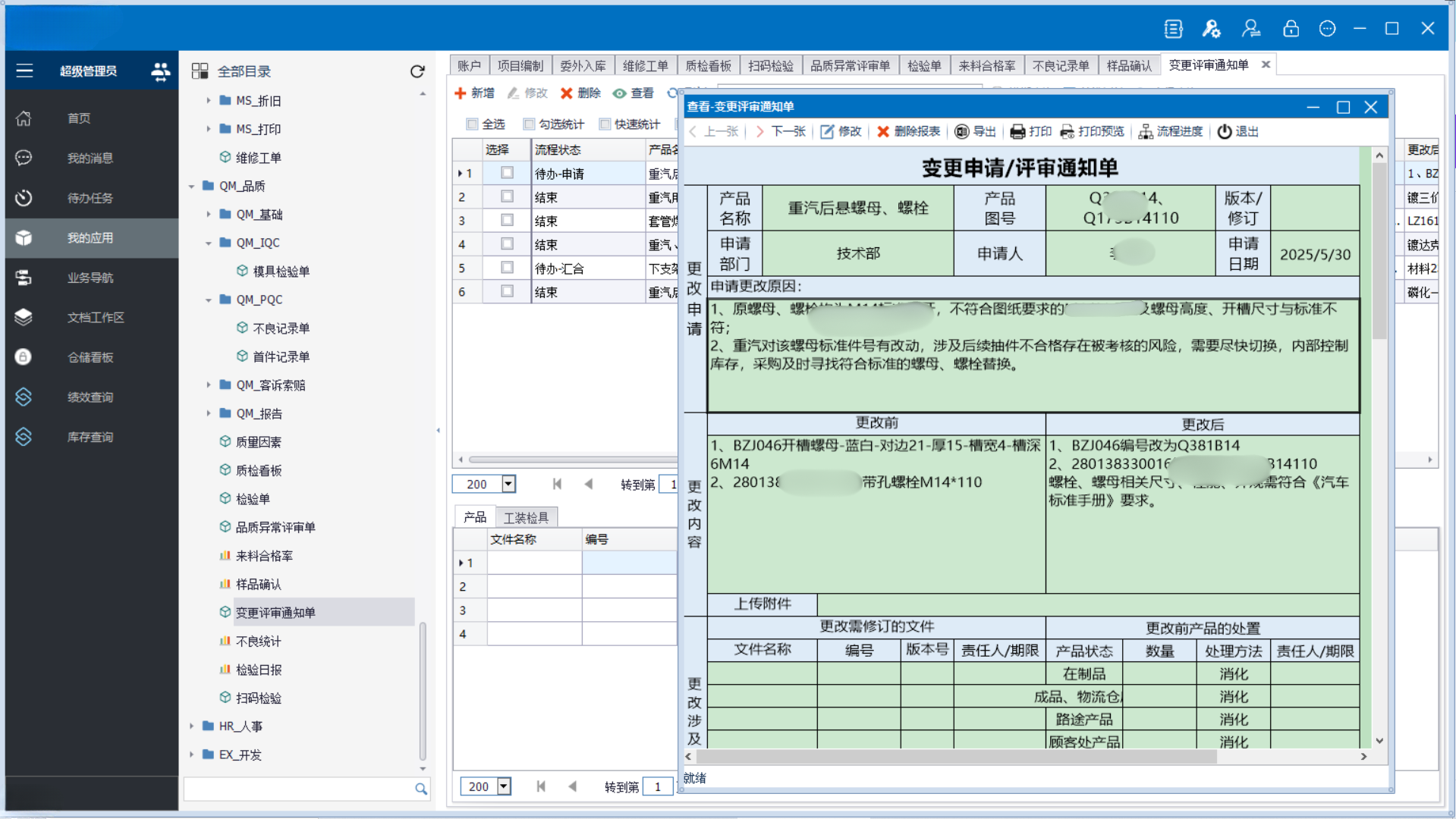Switch to the 品质异常评审单 tab

point(850,66)
